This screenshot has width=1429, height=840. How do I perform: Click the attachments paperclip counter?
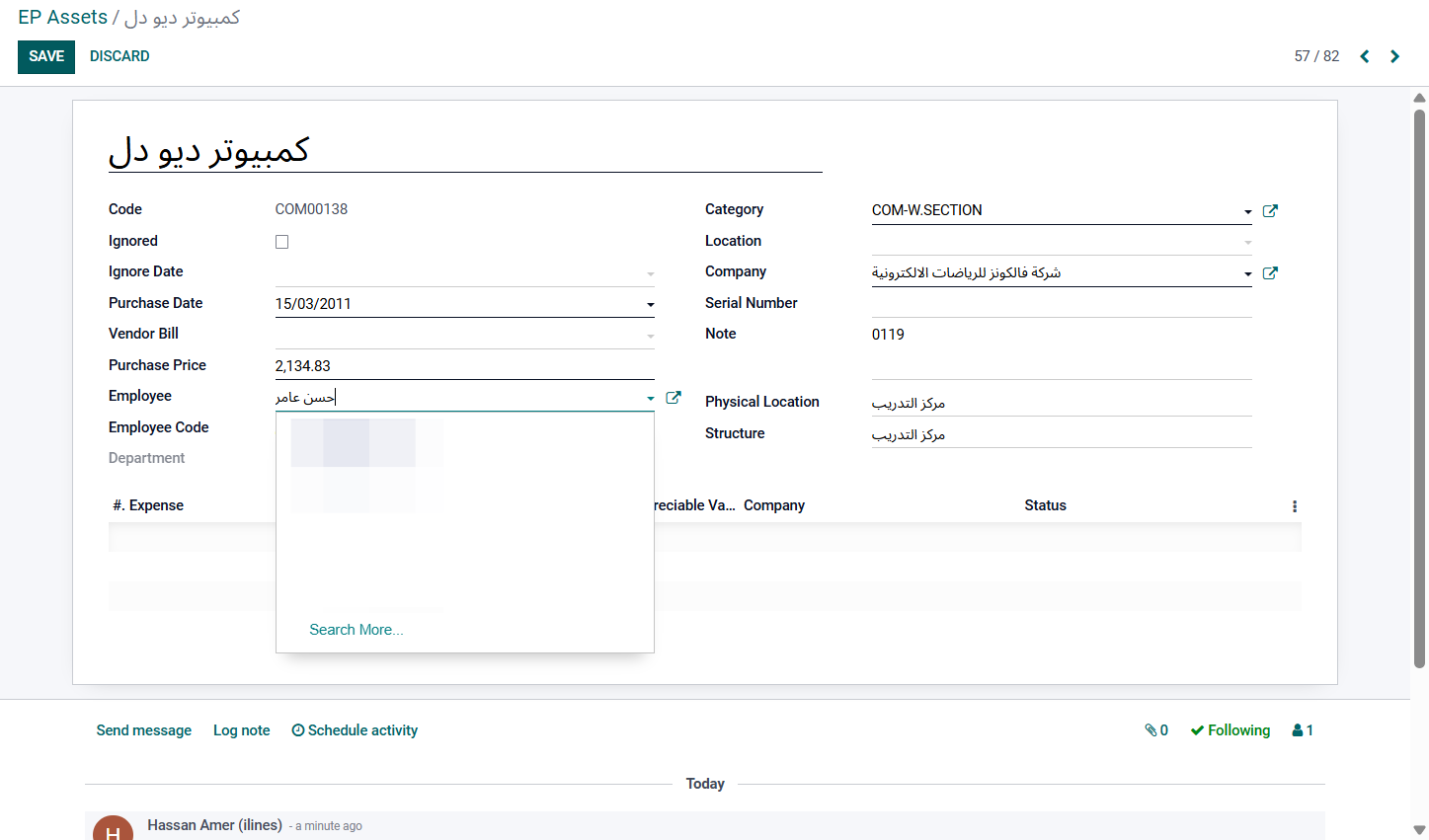(x=1156, y=730)
